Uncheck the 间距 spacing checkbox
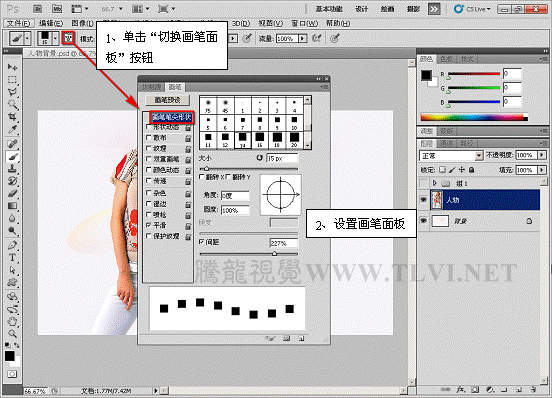The width and height of the screenshot is (552, 398). 202,242
